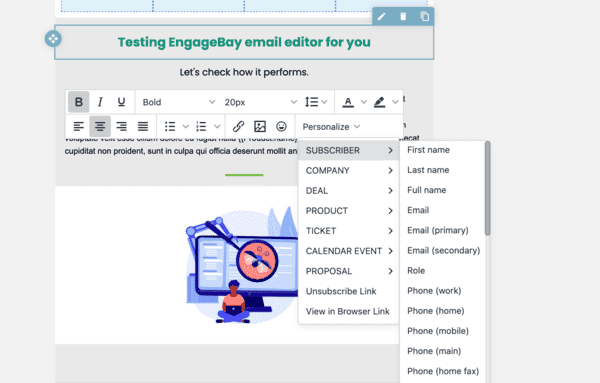The width and height of the screenshot is (600, 383).
Task: Open the line height menu
Action: tap(316, 102)
